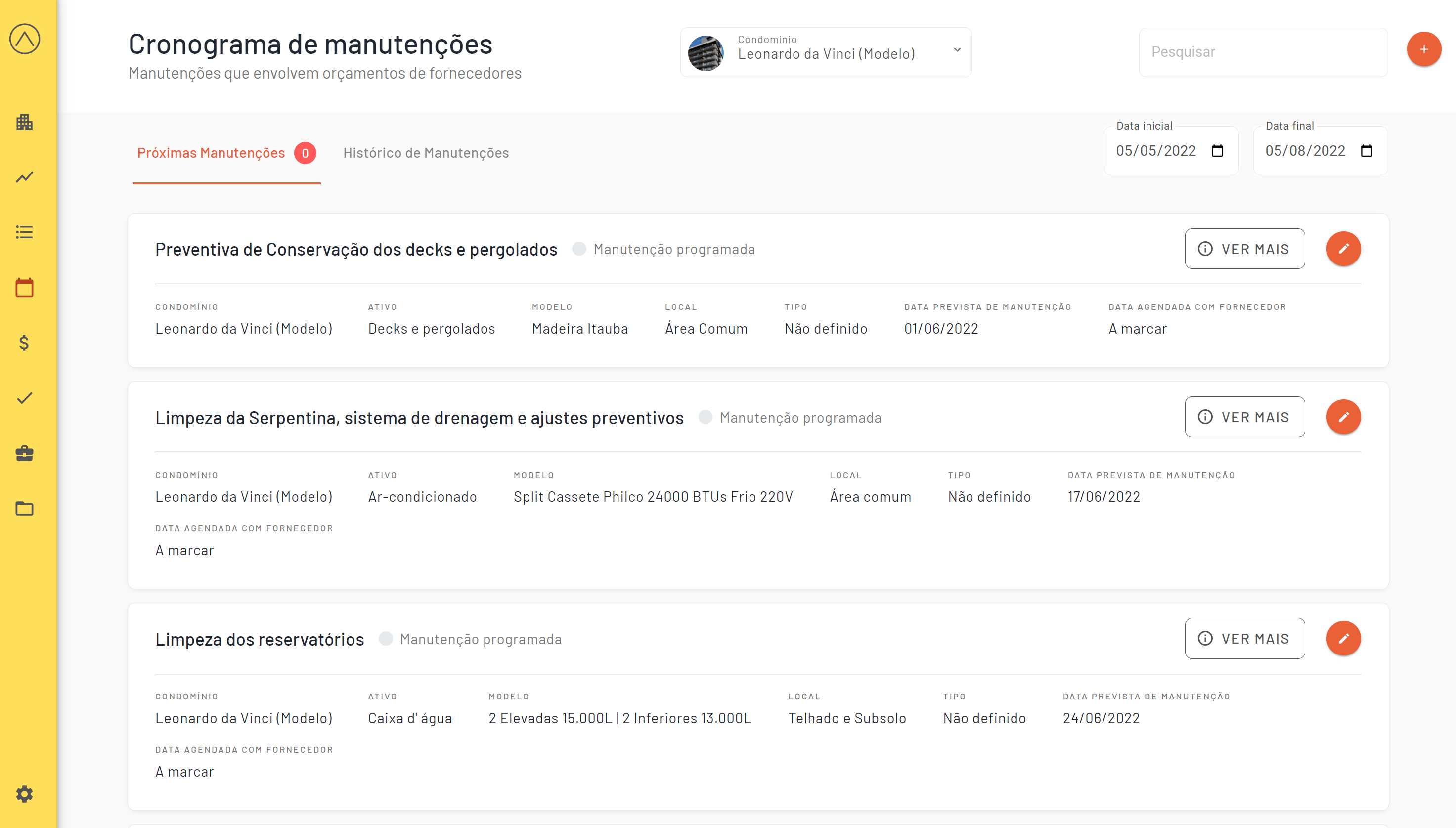Click the buildings icon in sidebar
This screenshot has width=1456, height=828.
pyautogui.click(x=24, y=122)
